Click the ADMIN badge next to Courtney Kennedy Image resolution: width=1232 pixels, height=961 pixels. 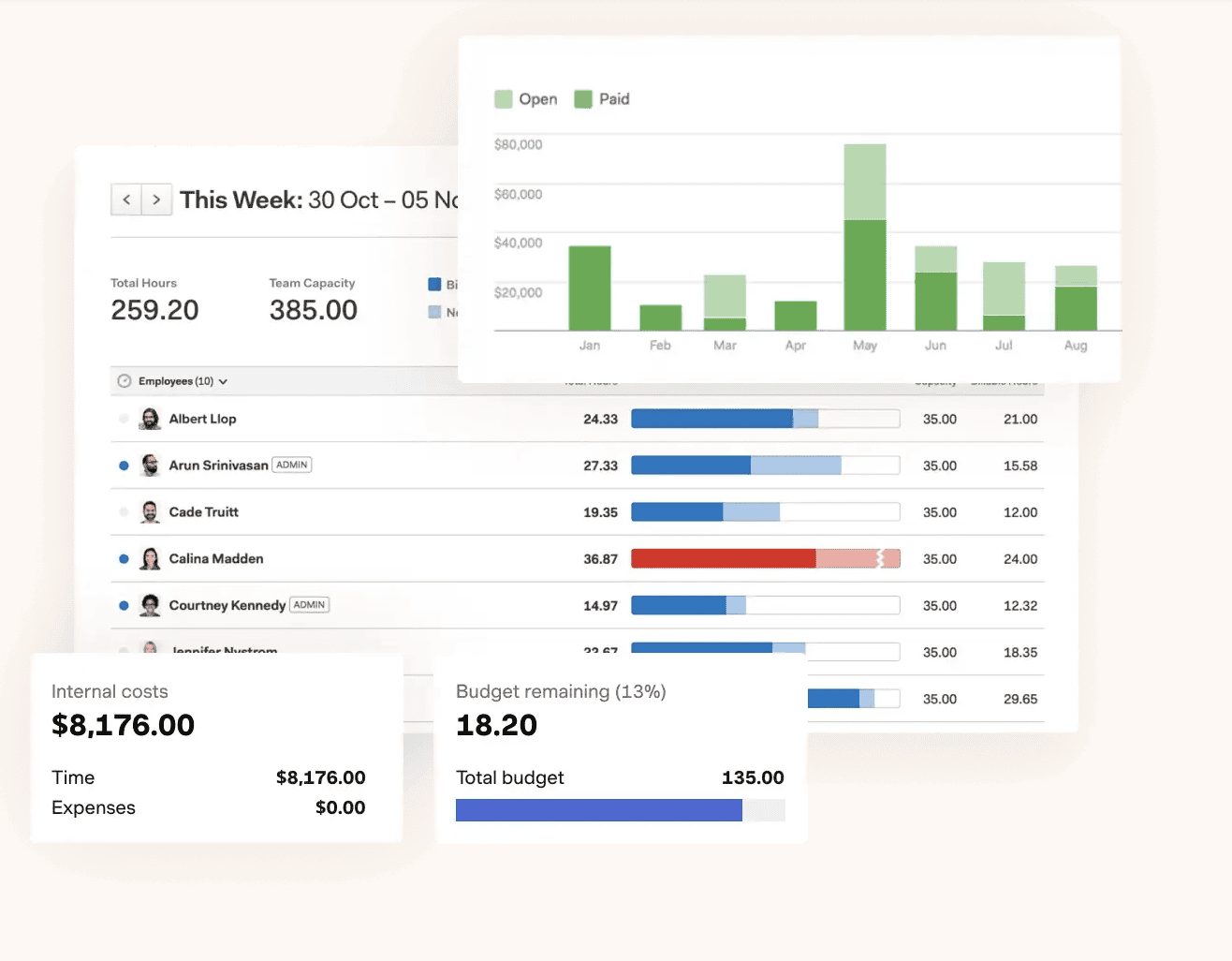(x=309, y=605)
